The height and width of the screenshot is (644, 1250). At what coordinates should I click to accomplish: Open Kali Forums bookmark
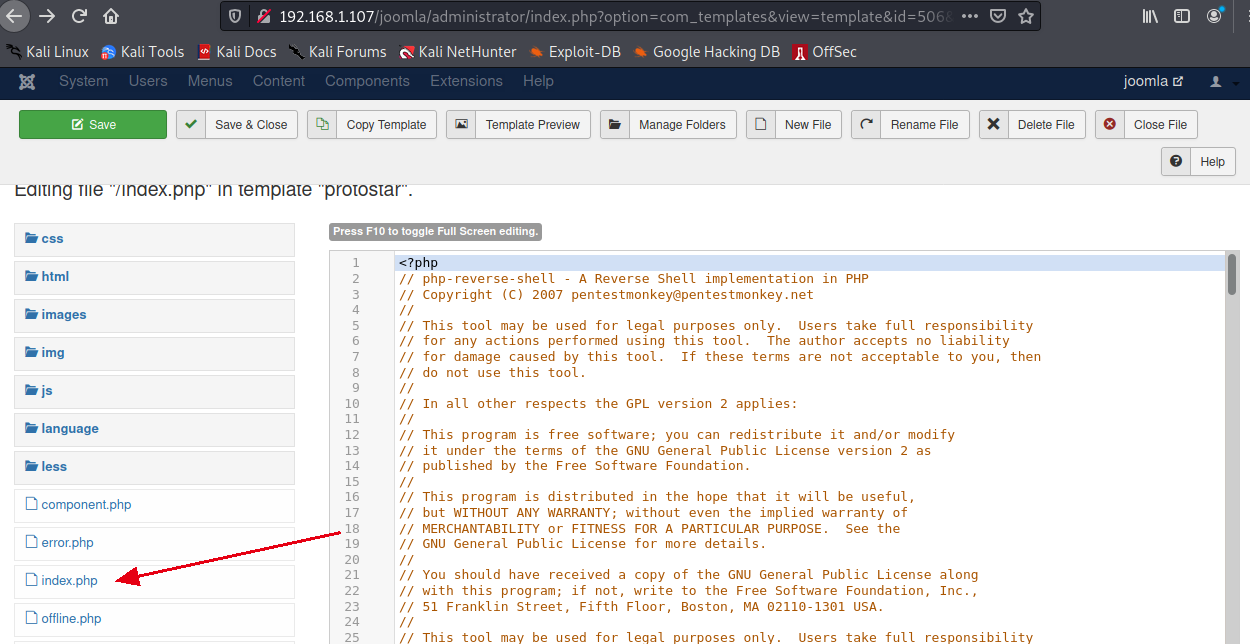tap(337, 52)
